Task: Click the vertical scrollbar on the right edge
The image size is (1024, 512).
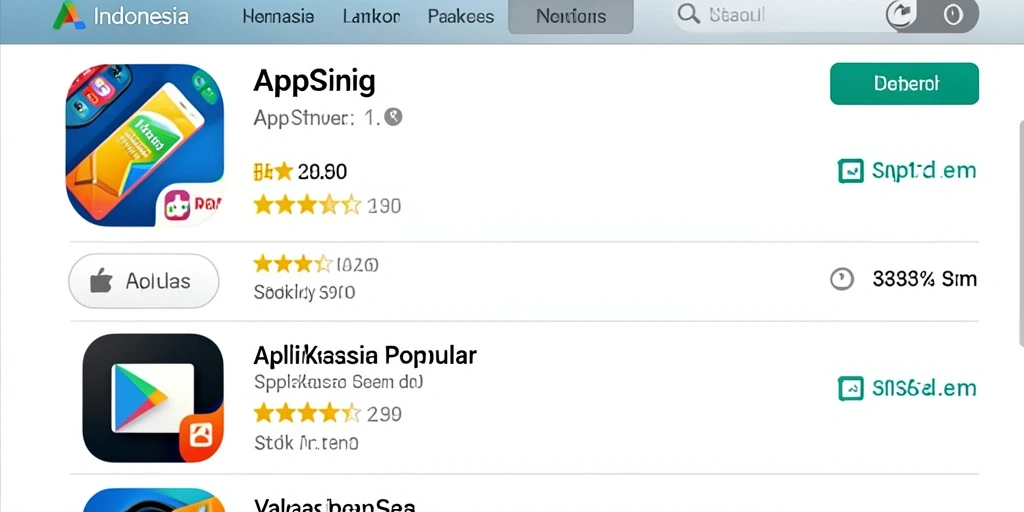Action: coord(1019,234)
